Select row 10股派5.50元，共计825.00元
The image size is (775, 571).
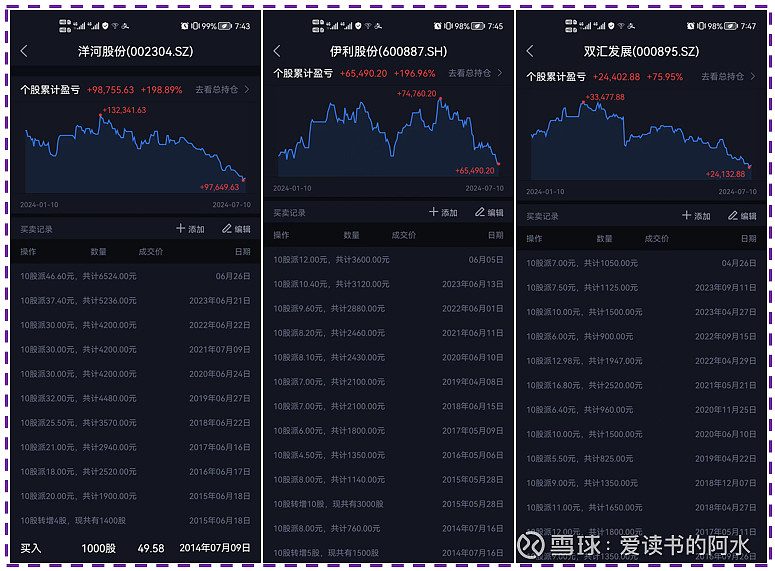pos(641,458)
